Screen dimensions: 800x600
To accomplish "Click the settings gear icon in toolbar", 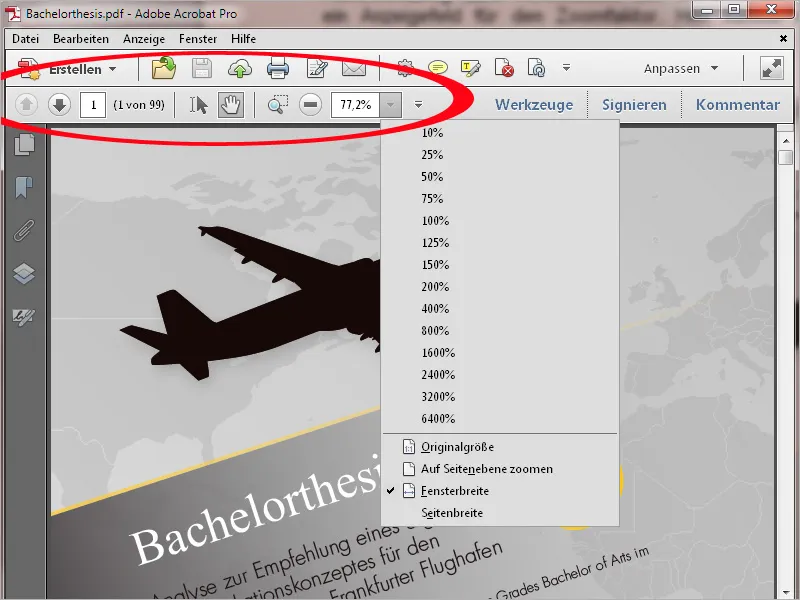I will [405, 68].
